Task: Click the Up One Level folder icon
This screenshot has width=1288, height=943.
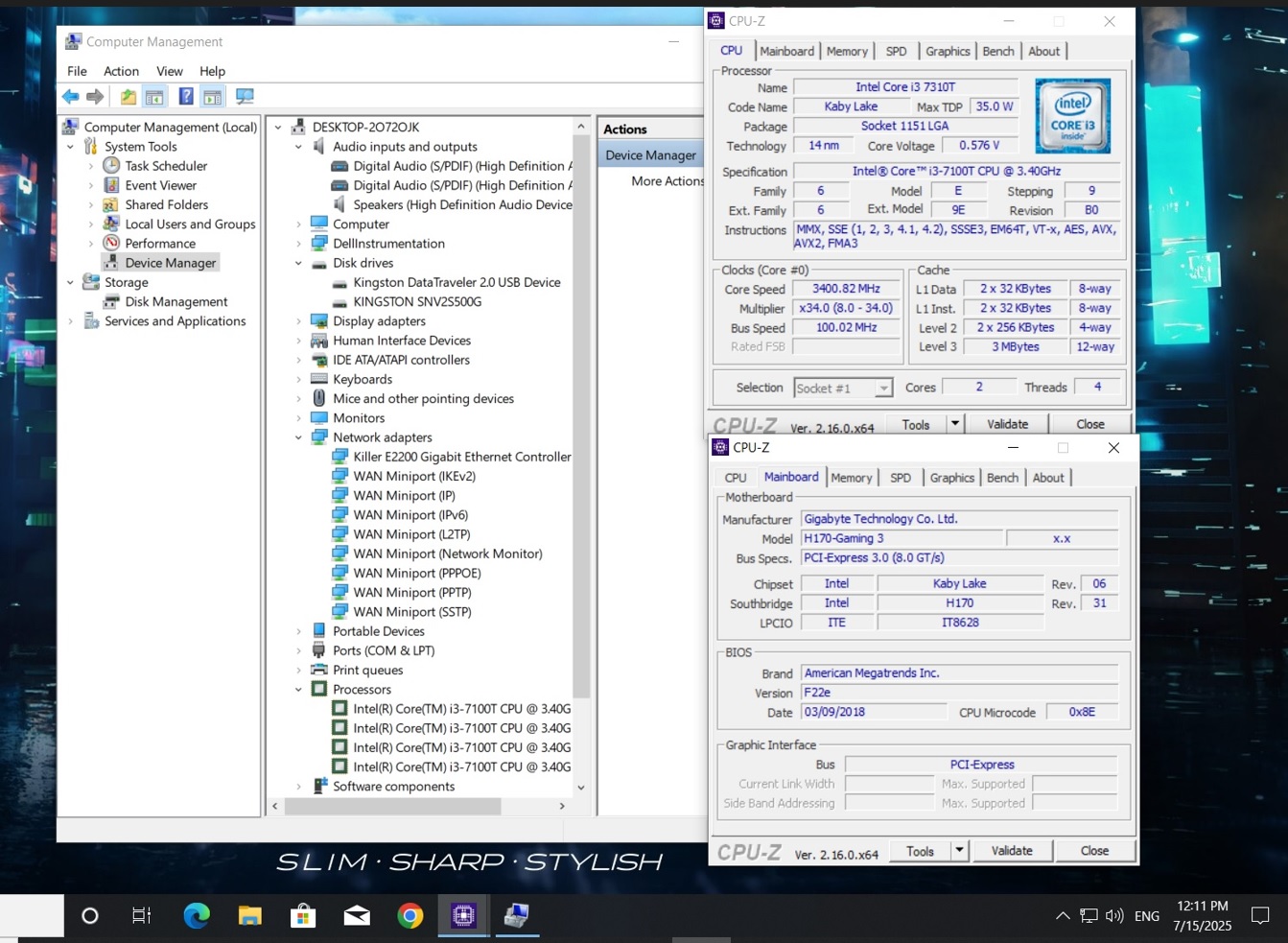Action: tap(129, 96)
